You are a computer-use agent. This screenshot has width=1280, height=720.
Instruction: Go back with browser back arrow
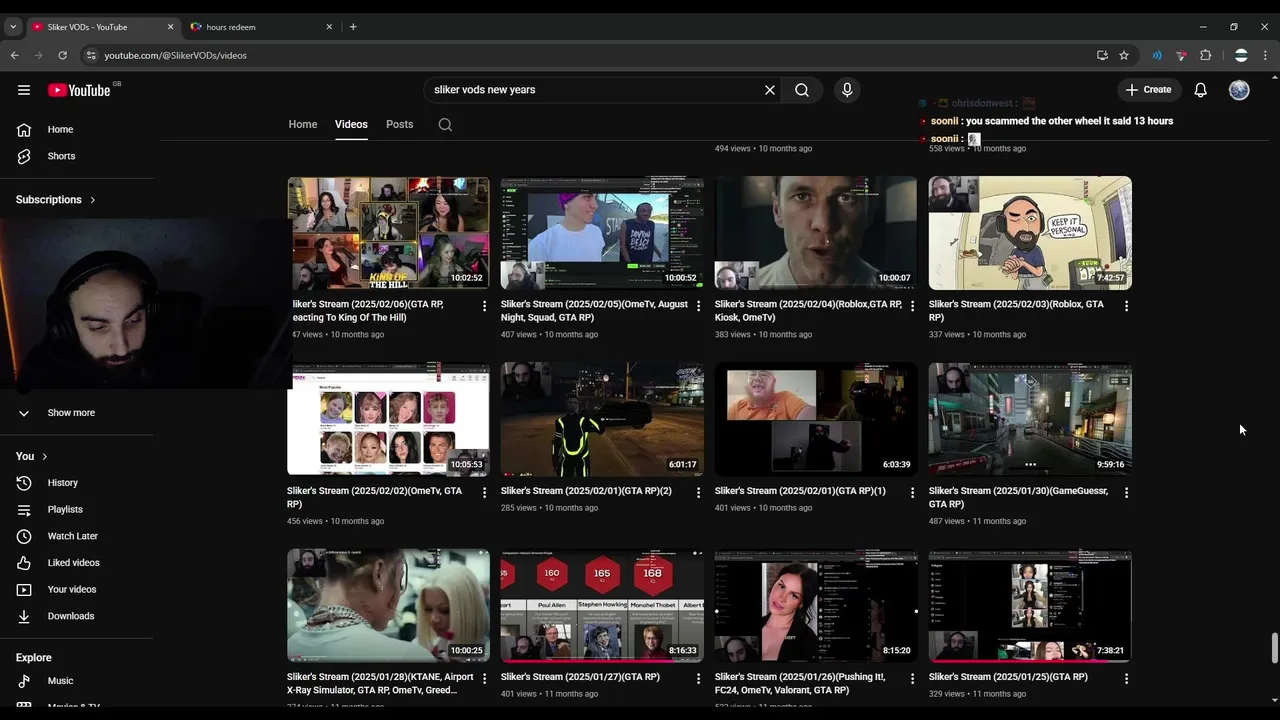tap(14, 55)
